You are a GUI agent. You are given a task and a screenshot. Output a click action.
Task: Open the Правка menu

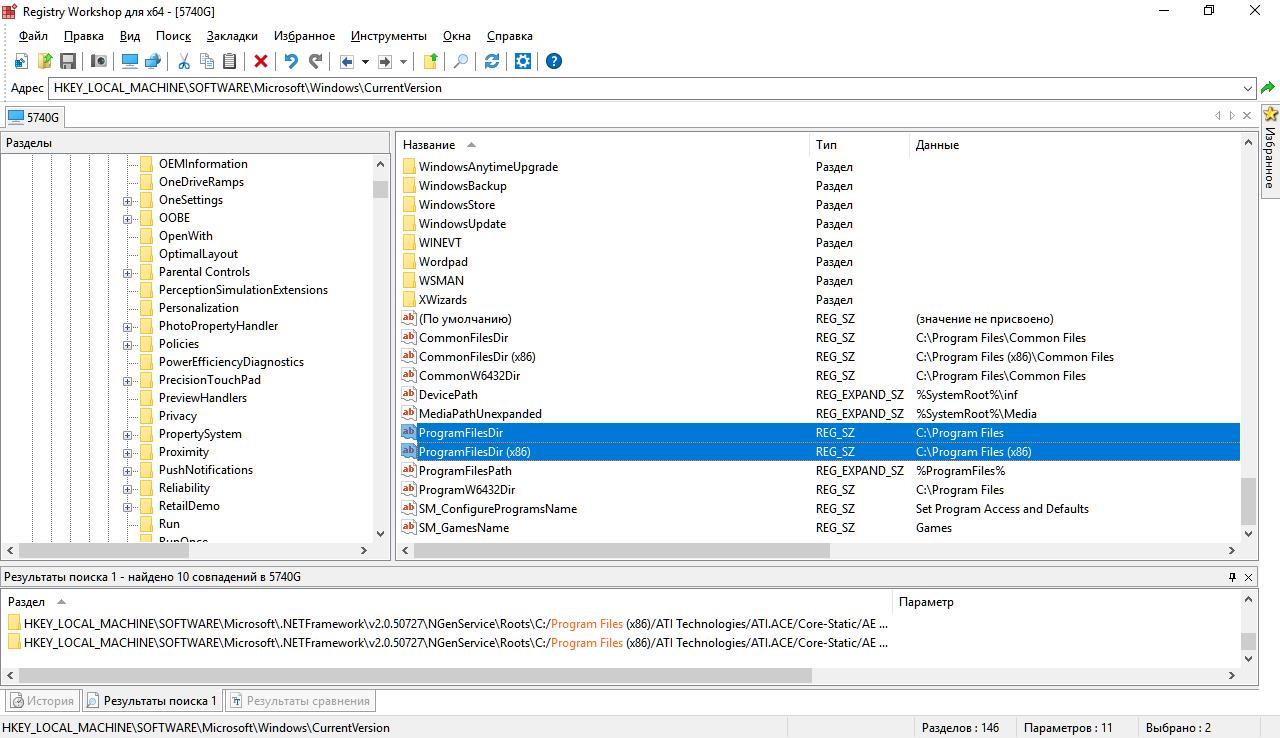point(84,36)
